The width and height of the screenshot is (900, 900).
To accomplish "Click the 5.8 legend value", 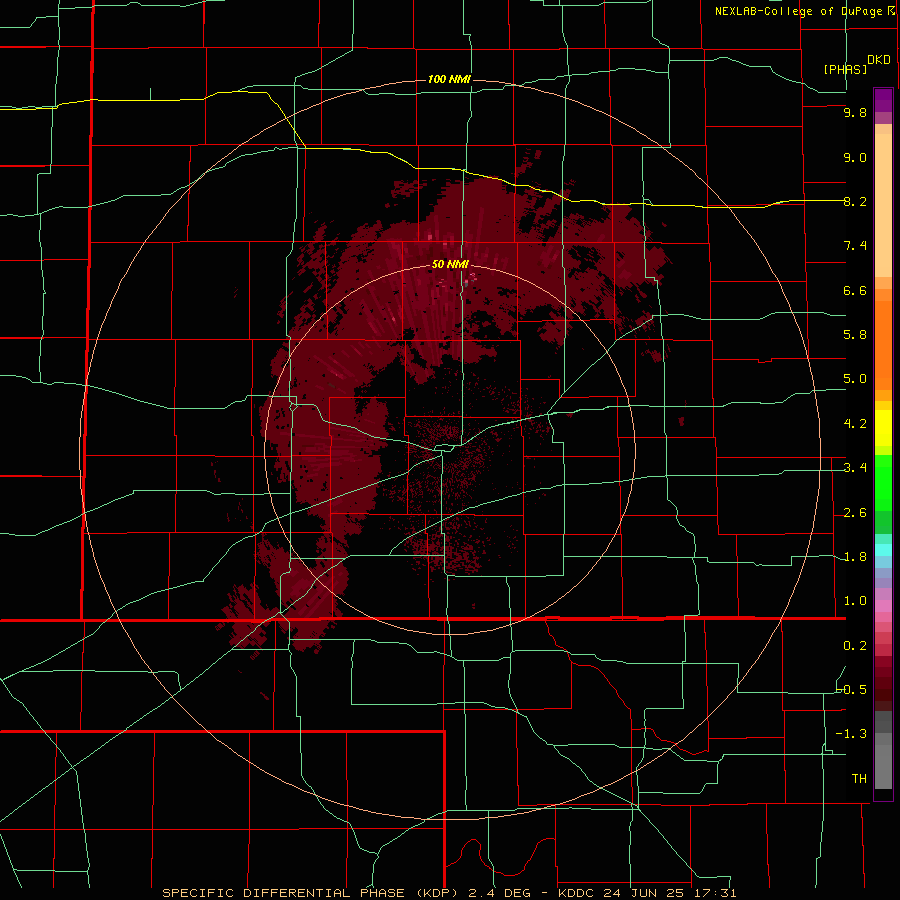I will (855, 335).
